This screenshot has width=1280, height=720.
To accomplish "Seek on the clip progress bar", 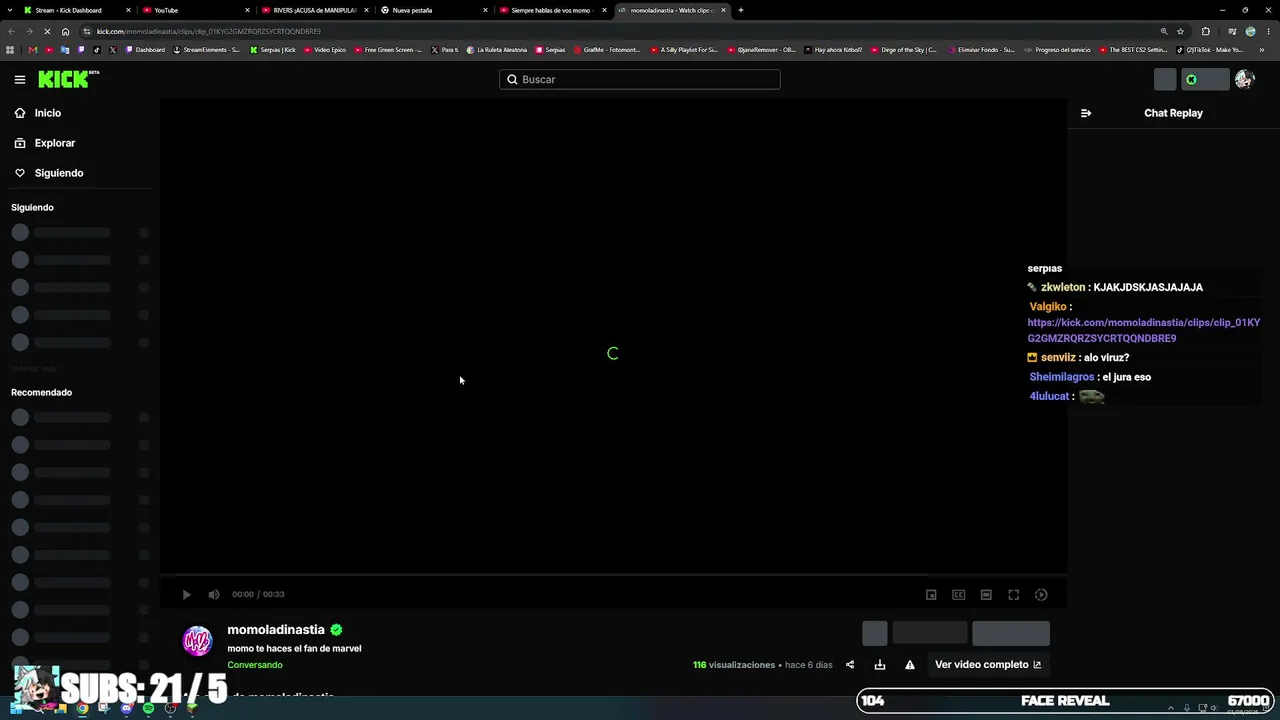I will click(613, 575).
